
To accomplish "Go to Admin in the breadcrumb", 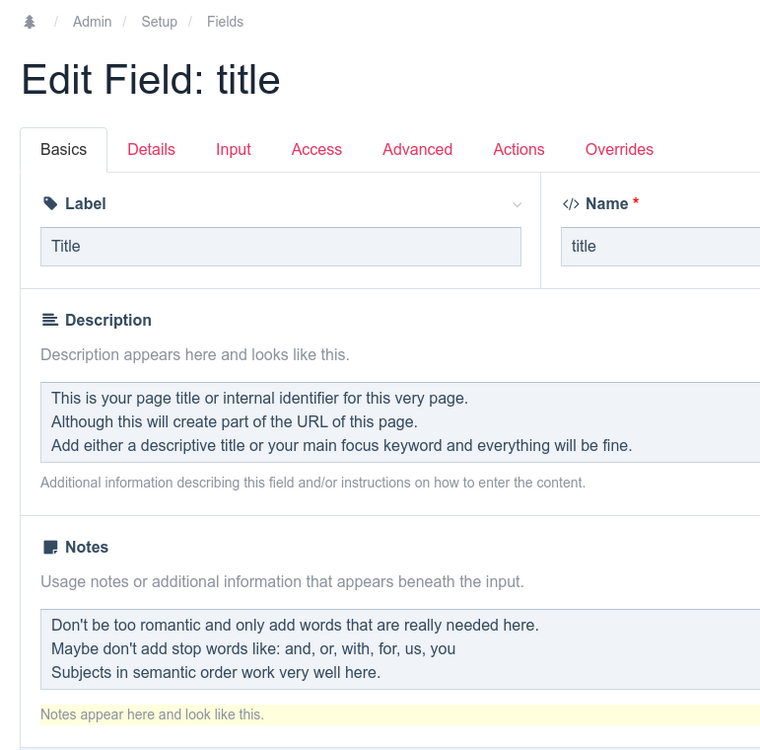I will click(x=92, y=22).
